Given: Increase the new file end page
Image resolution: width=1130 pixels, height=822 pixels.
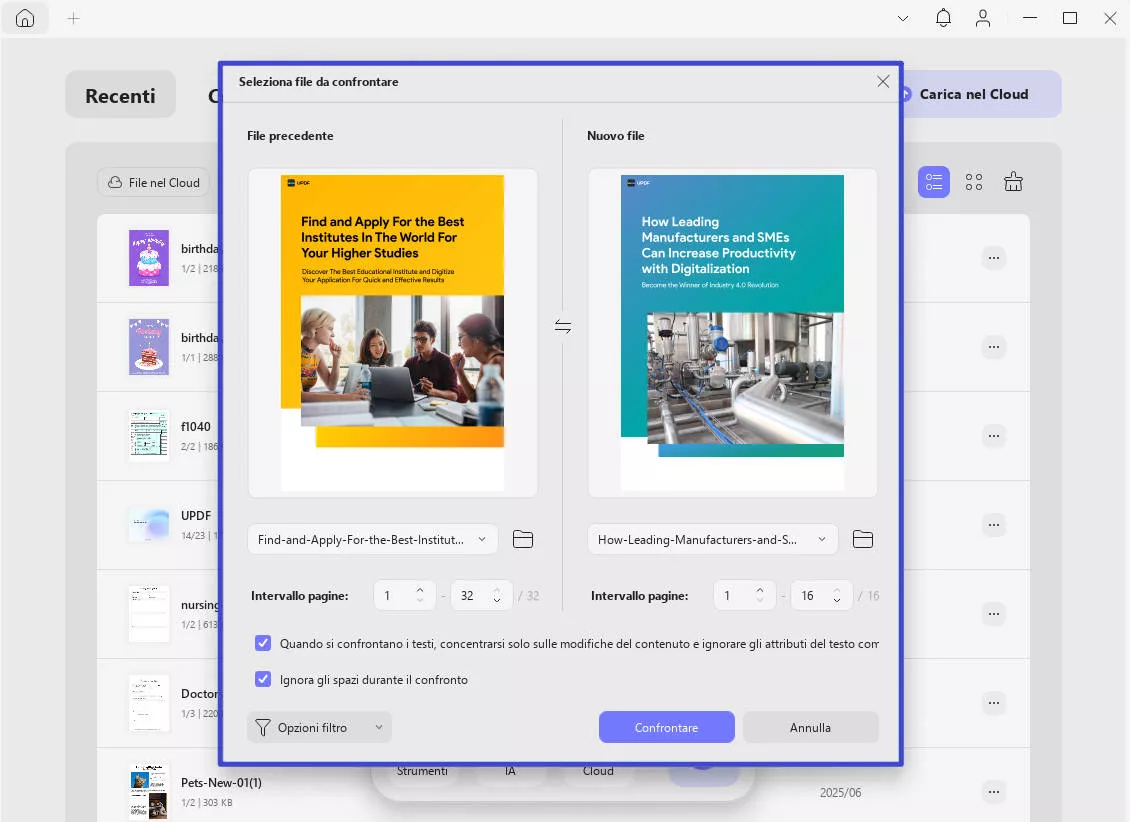Looking at the screenshot, I should 837,590.
